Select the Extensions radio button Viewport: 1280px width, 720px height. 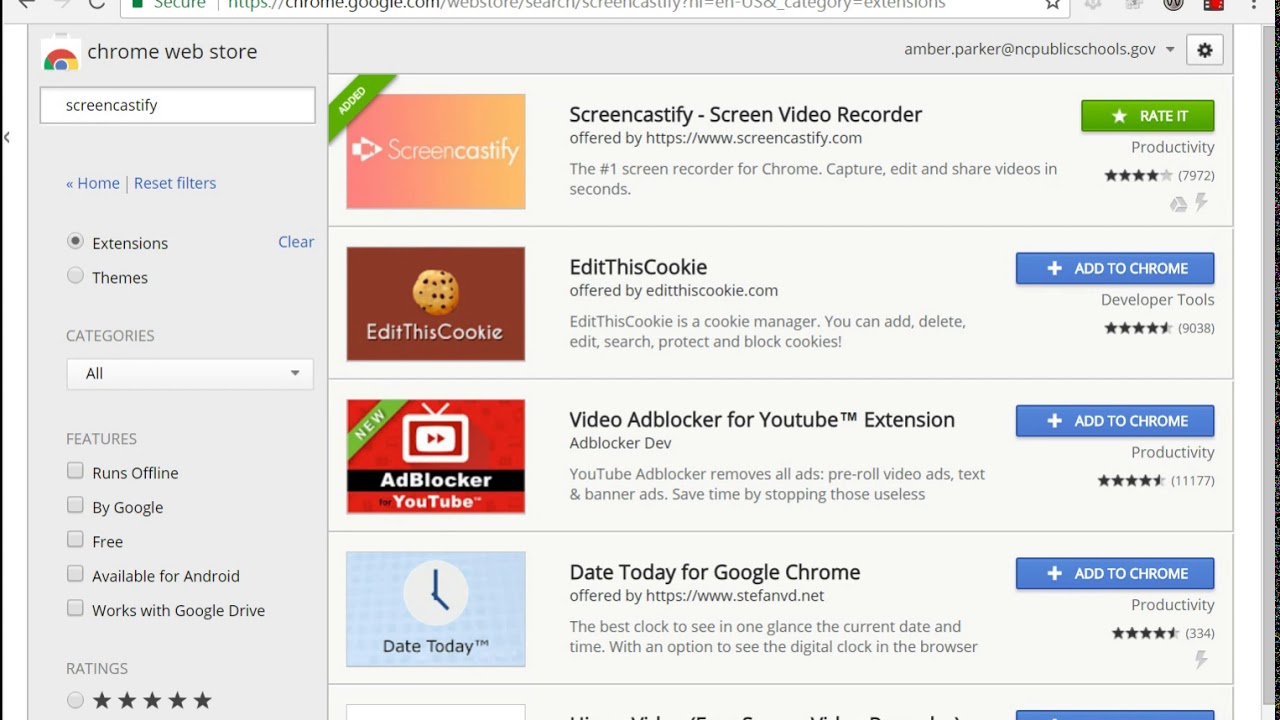click(75, 241)
